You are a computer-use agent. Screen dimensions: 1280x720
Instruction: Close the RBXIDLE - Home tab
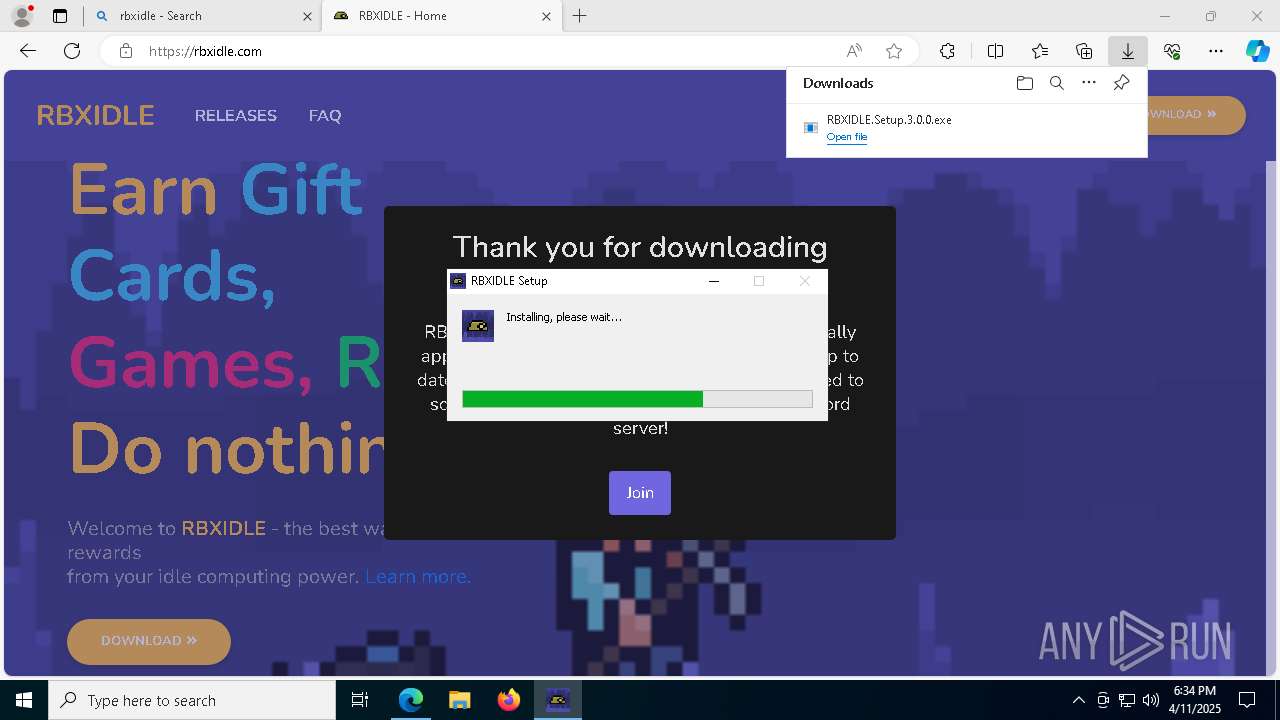pos(546,16)
